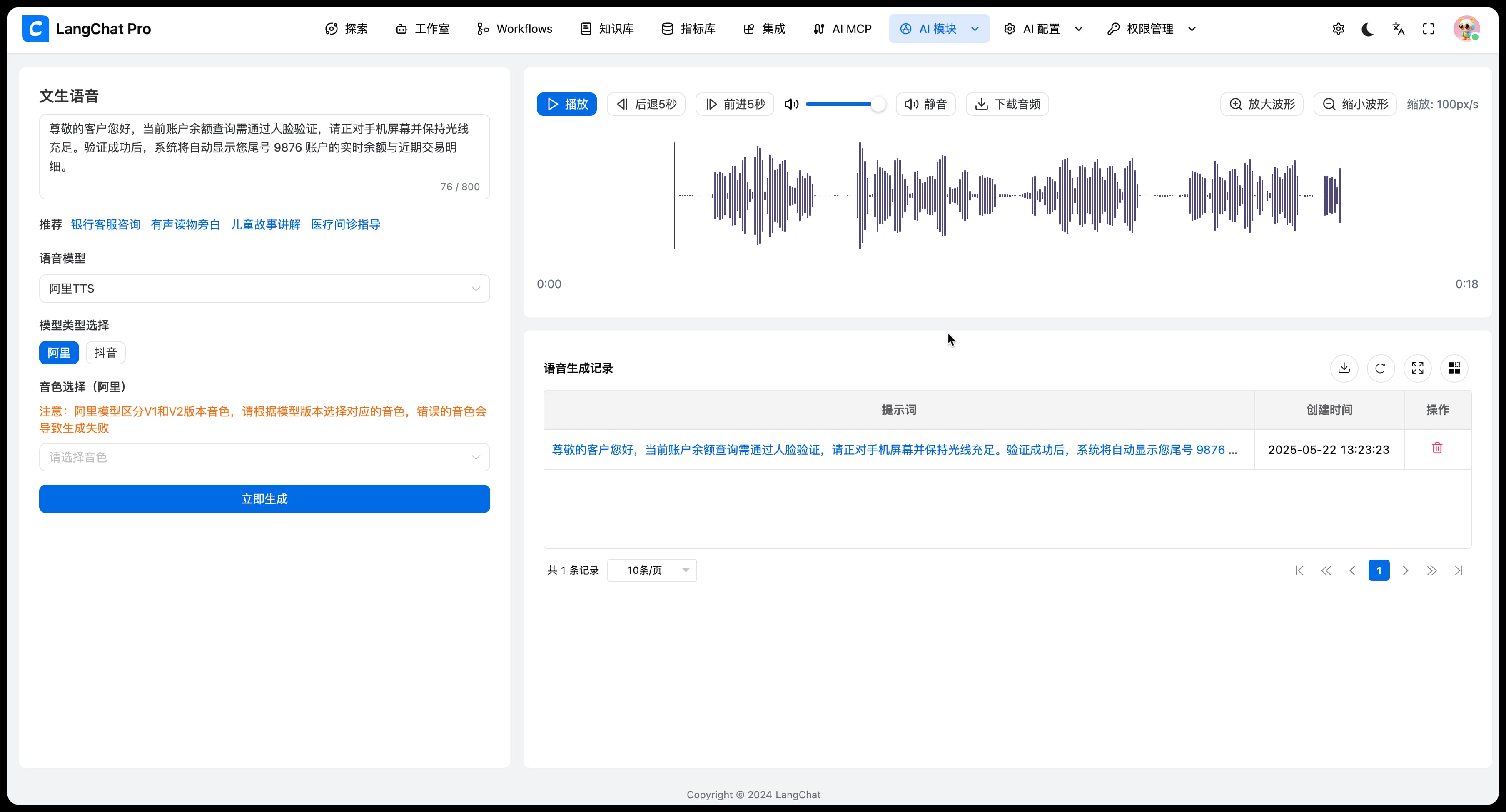
Task: Zoom in waveform with 放大波形
Action: pos(1262,104)
